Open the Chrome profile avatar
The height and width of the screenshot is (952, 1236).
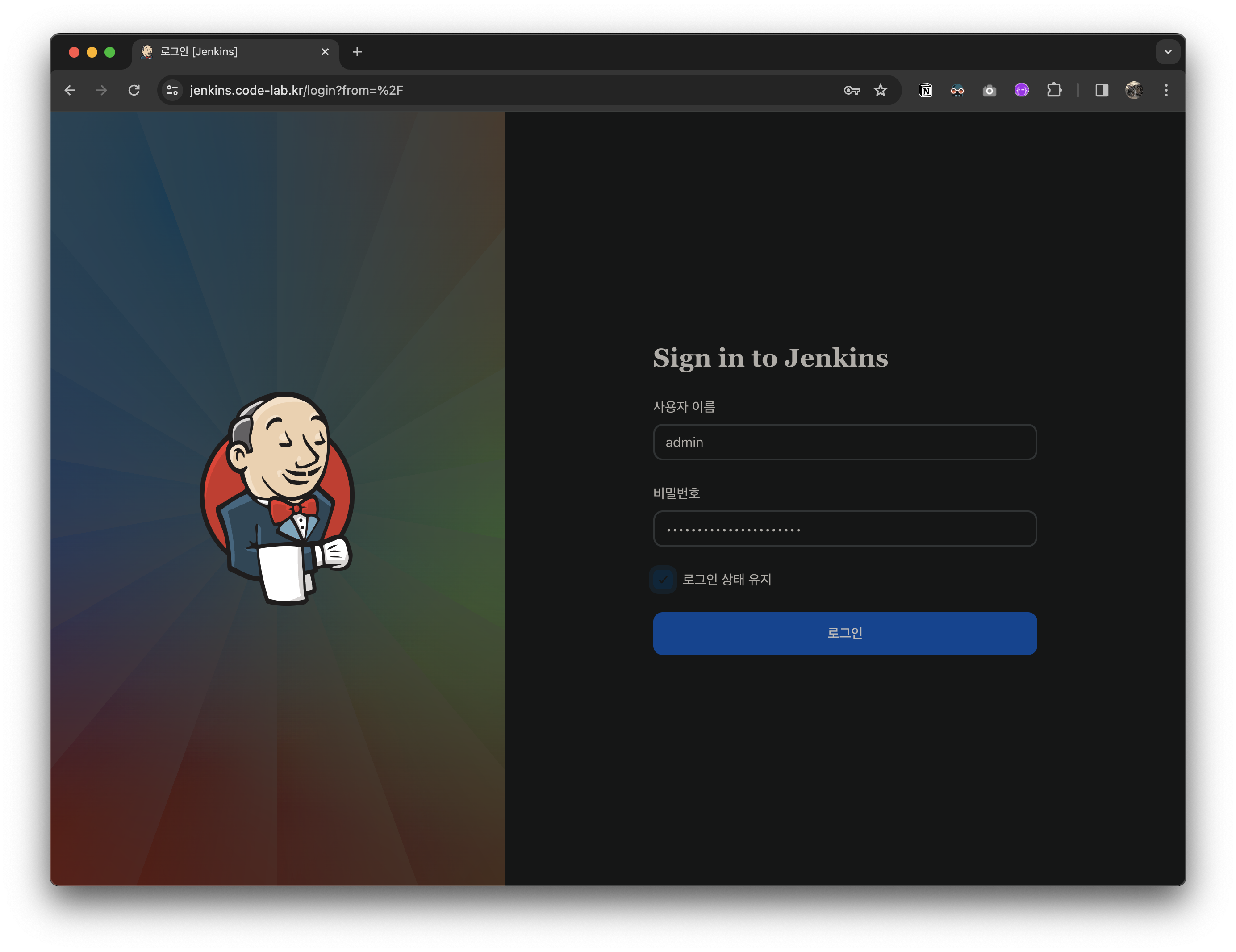pyautogui.click(x=1134, y=91)
